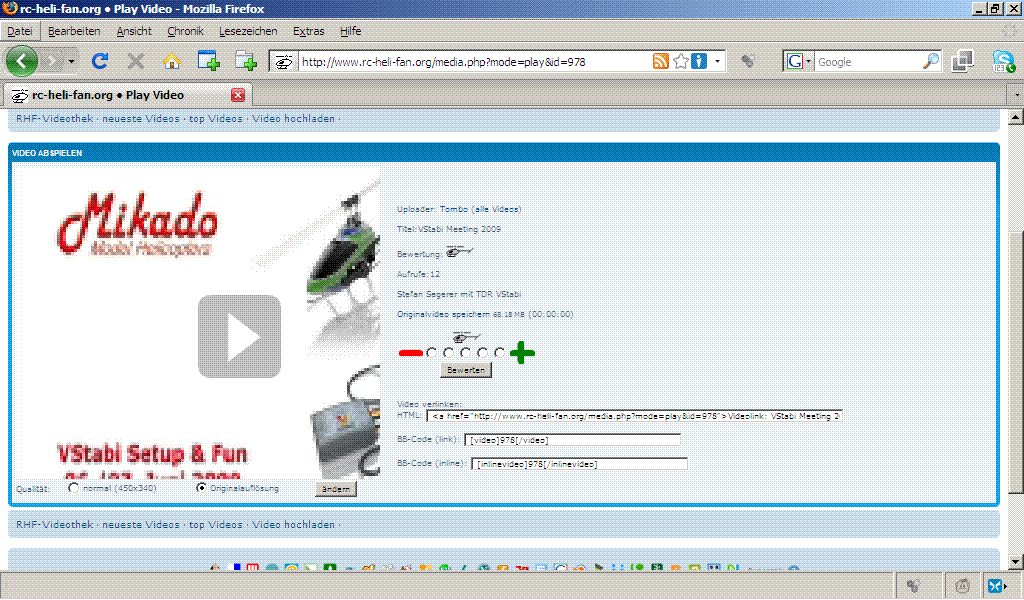Open the Chronik menu
The height and width of the screenshot is (600, 1024).
185,31
